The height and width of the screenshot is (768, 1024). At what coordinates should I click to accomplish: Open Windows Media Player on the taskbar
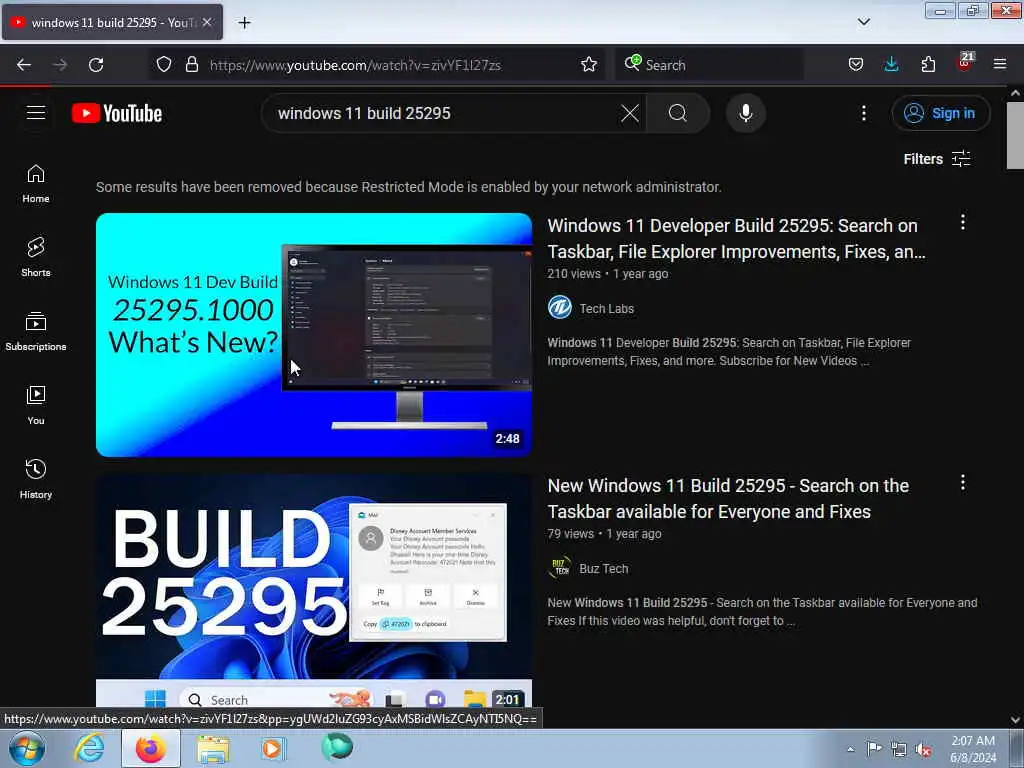pos(273,748)
